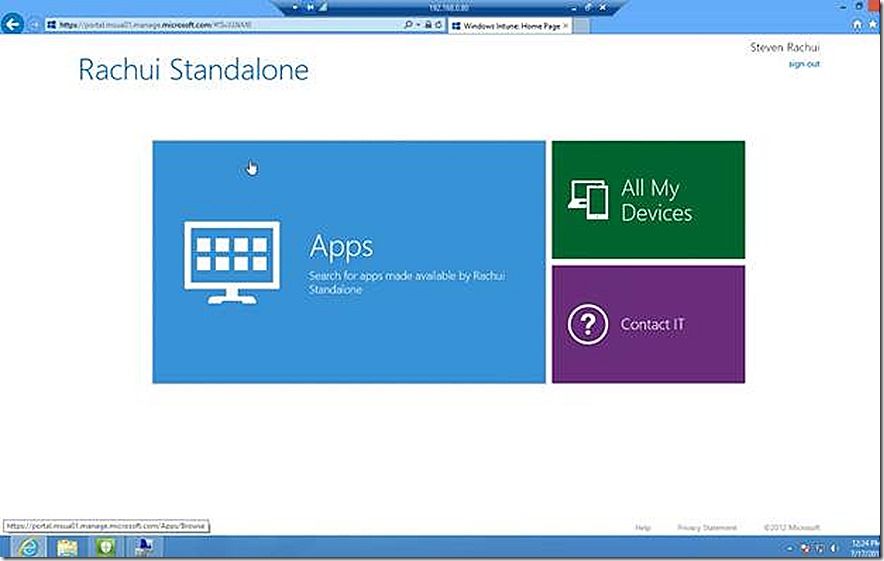Open the Apps tile
The height and width of the screenshot is (561, 884).
348,262
